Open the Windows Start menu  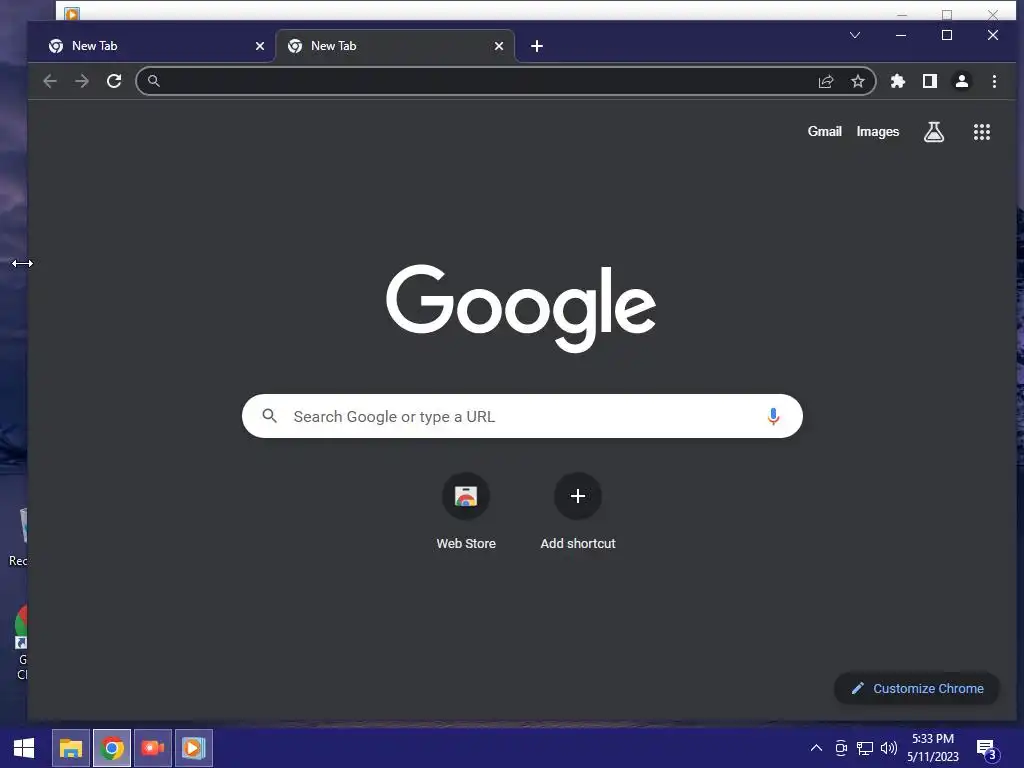24,748
